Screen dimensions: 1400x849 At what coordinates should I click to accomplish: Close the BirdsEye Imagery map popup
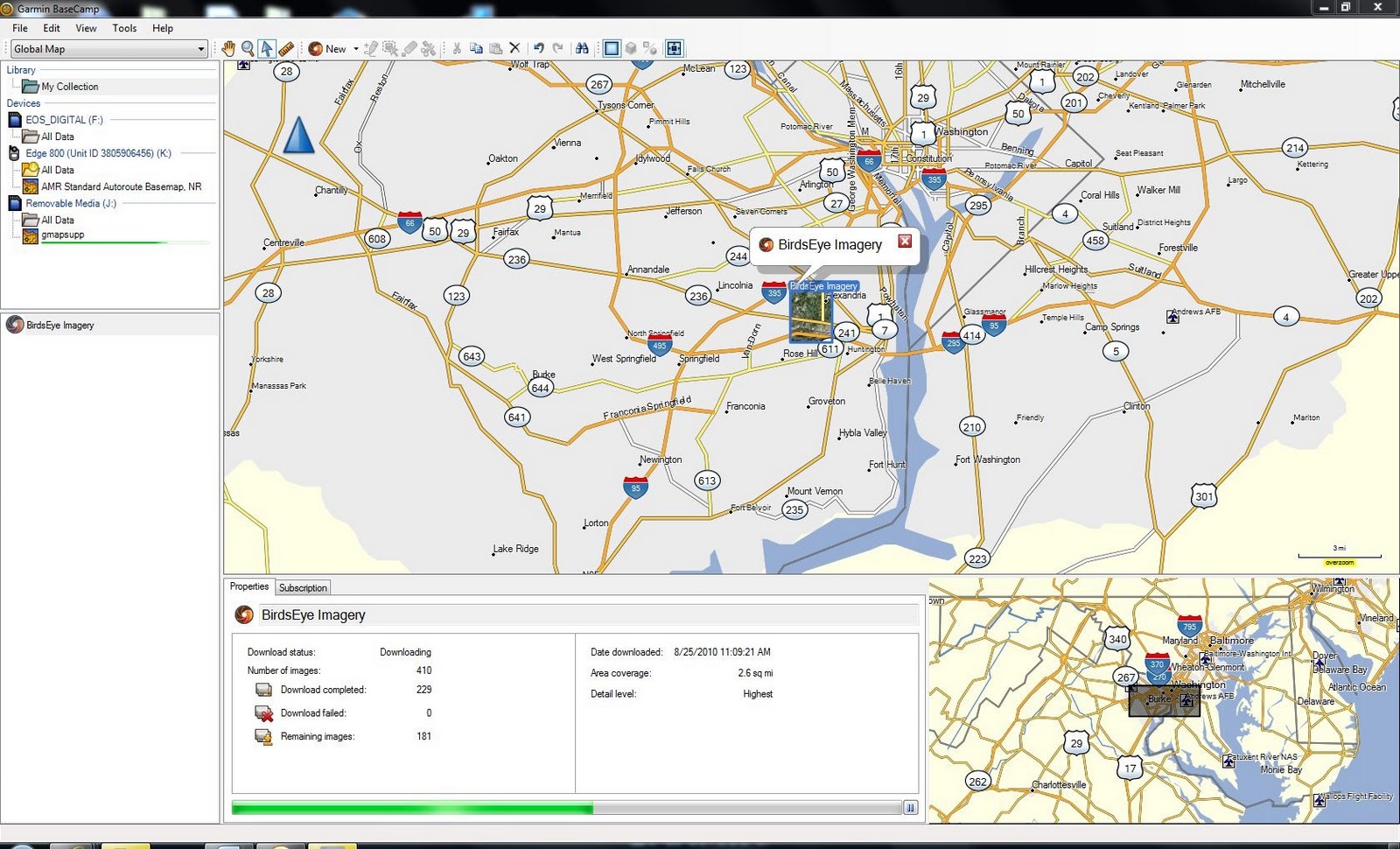(x=905, y=242)
